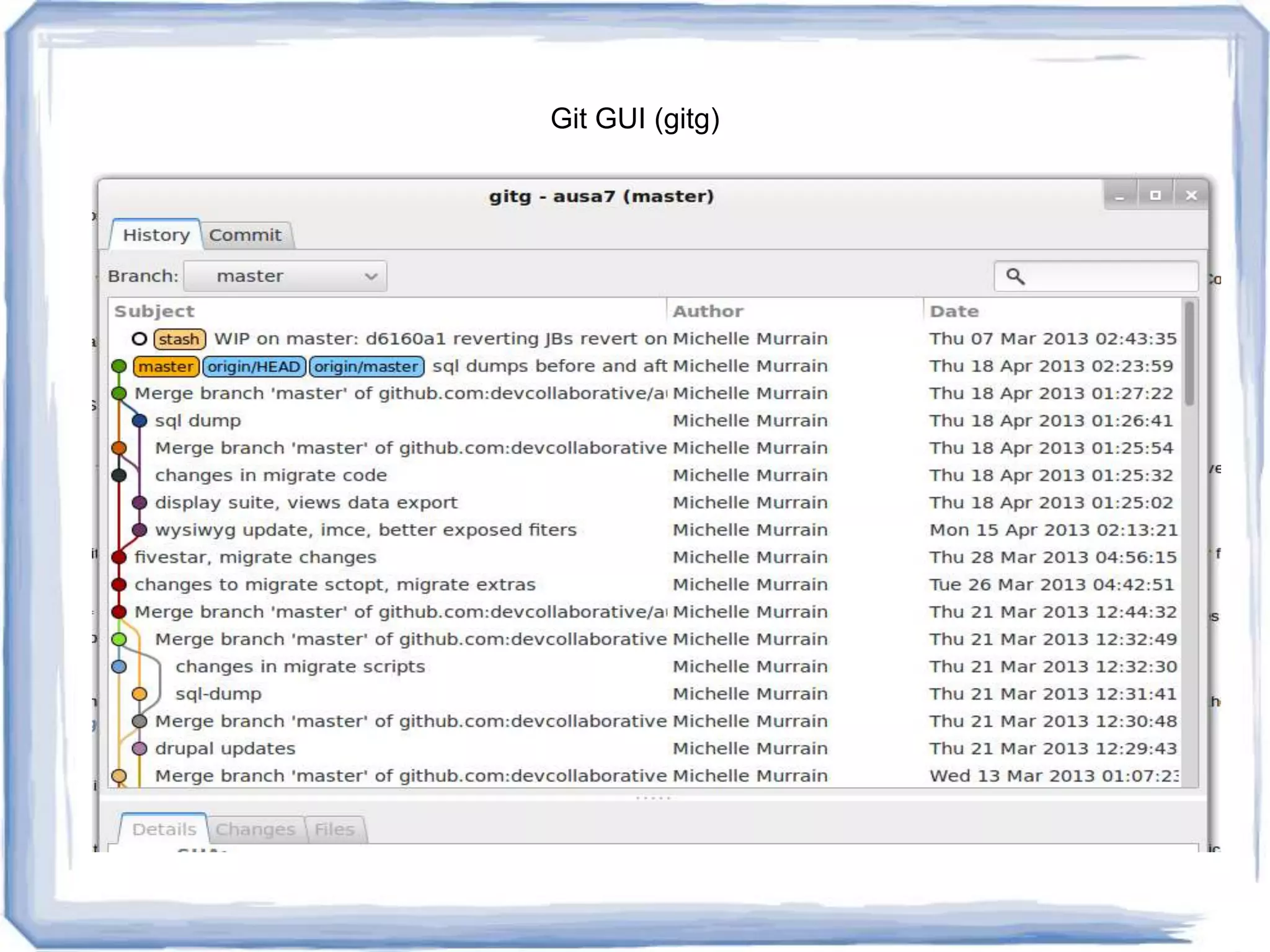Click purple node of 'wysiwyg update' commit

(x=140, y=530)
